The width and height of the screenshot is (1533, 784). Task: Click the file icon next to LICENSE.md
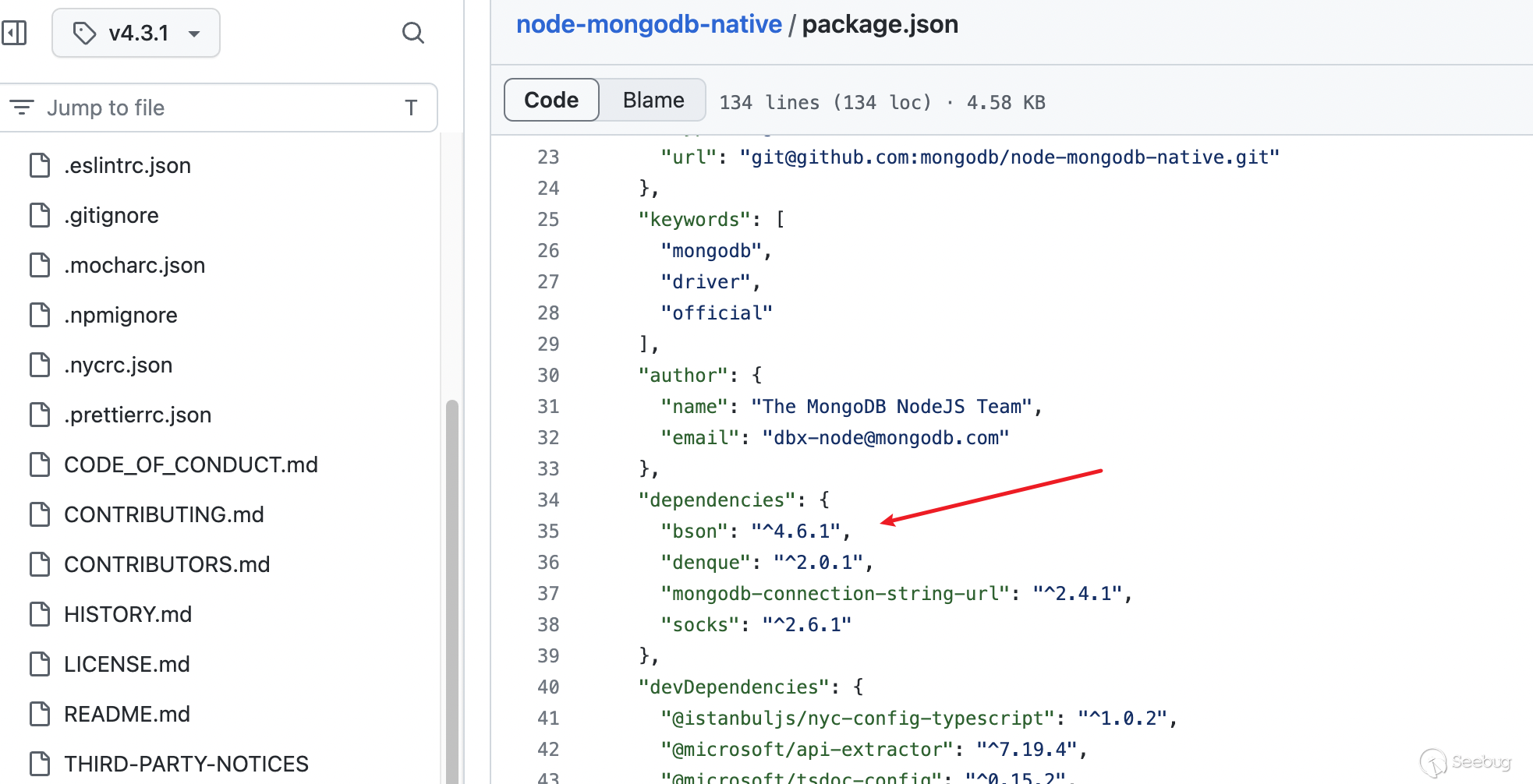[x=40, y=664]
